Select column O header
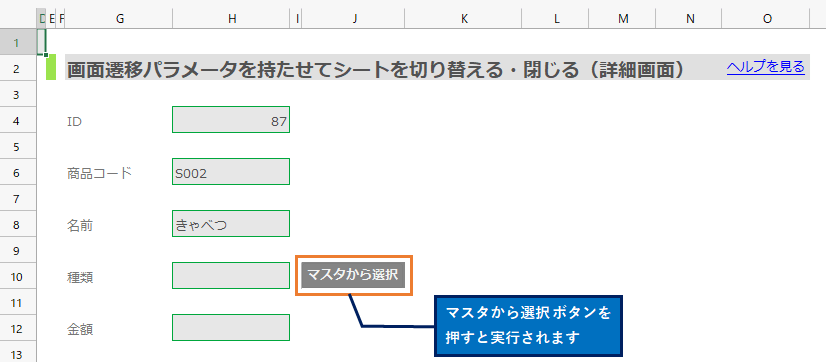Image resolution: width=826 pixels, height=362 pixels. click(766, 18)
